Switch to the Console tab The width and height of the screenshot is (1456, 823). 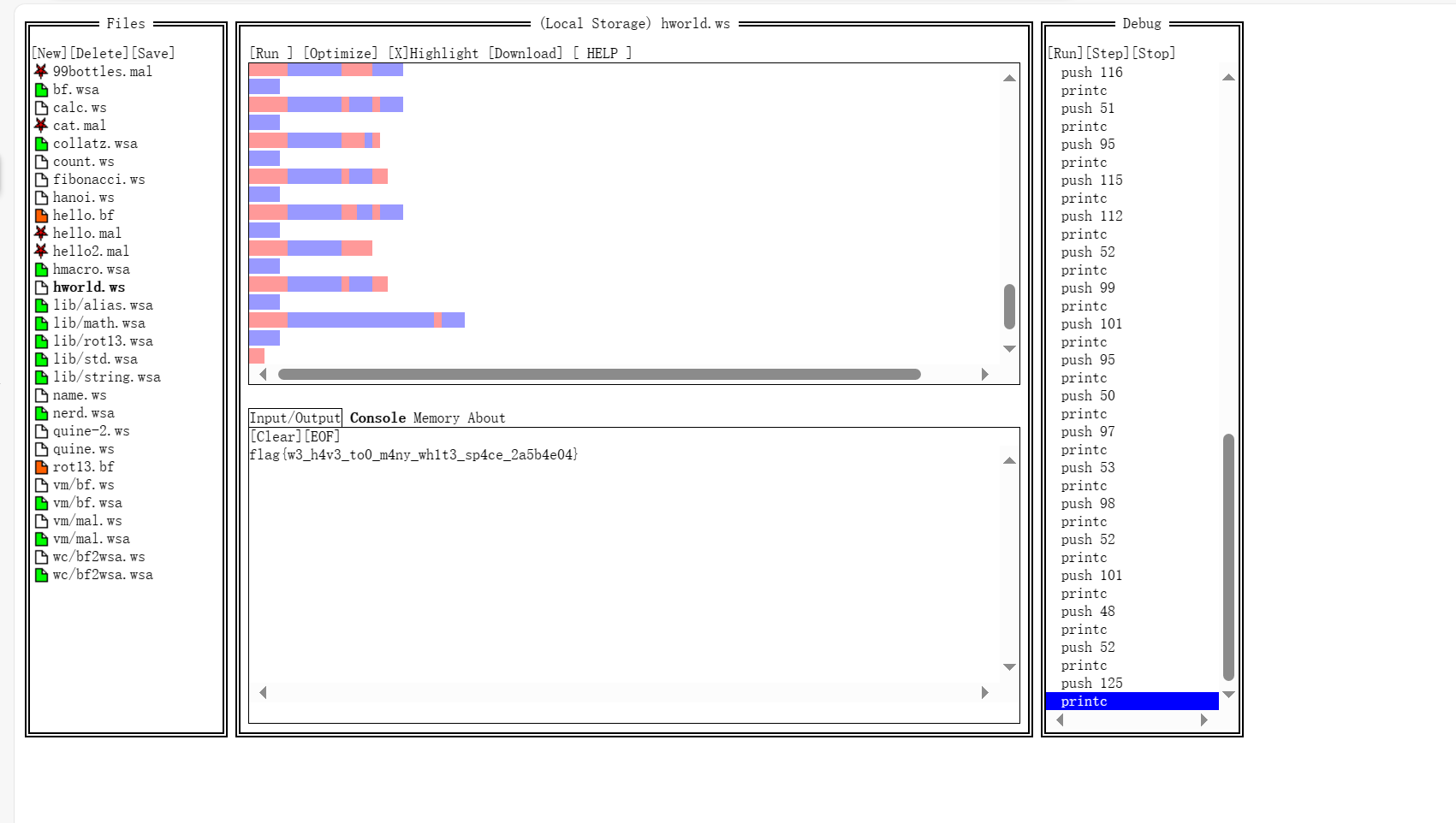pos(377,417)
